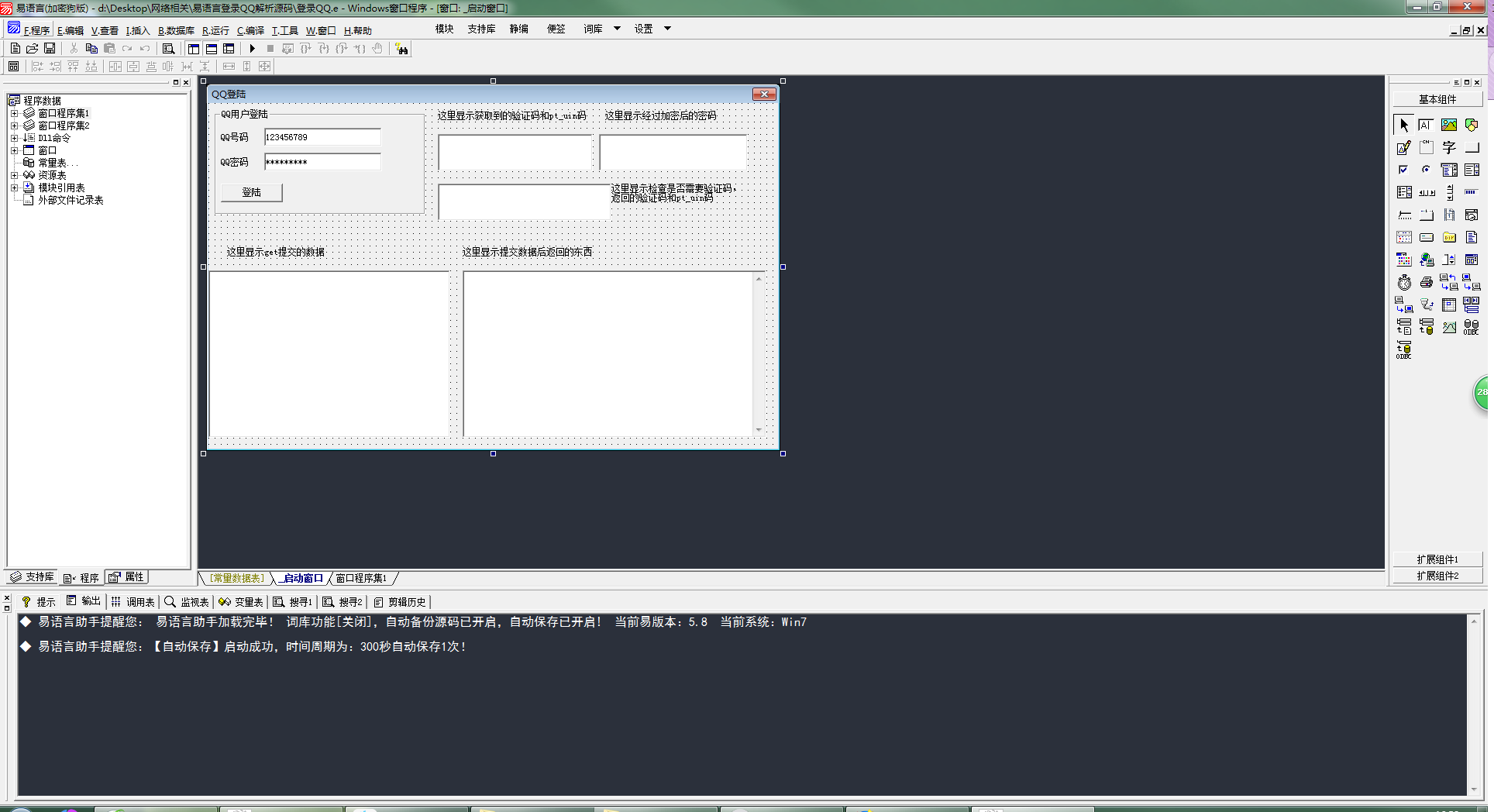Open the C.编译 menu
The image size is (1494, 812).
tap(250, 31)
